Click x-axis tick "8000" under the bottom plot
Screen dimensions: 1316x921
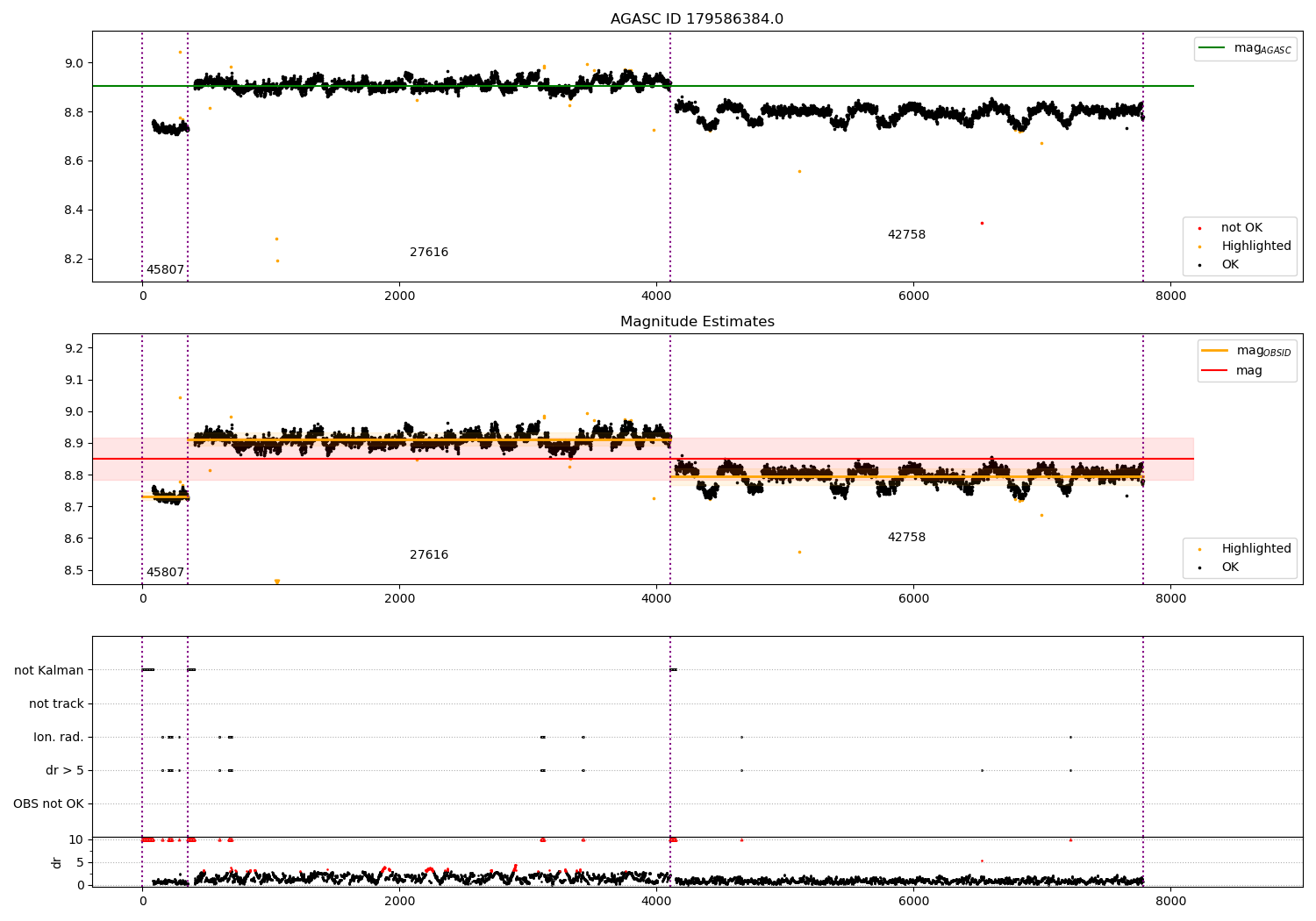[x=1170, y=901]
